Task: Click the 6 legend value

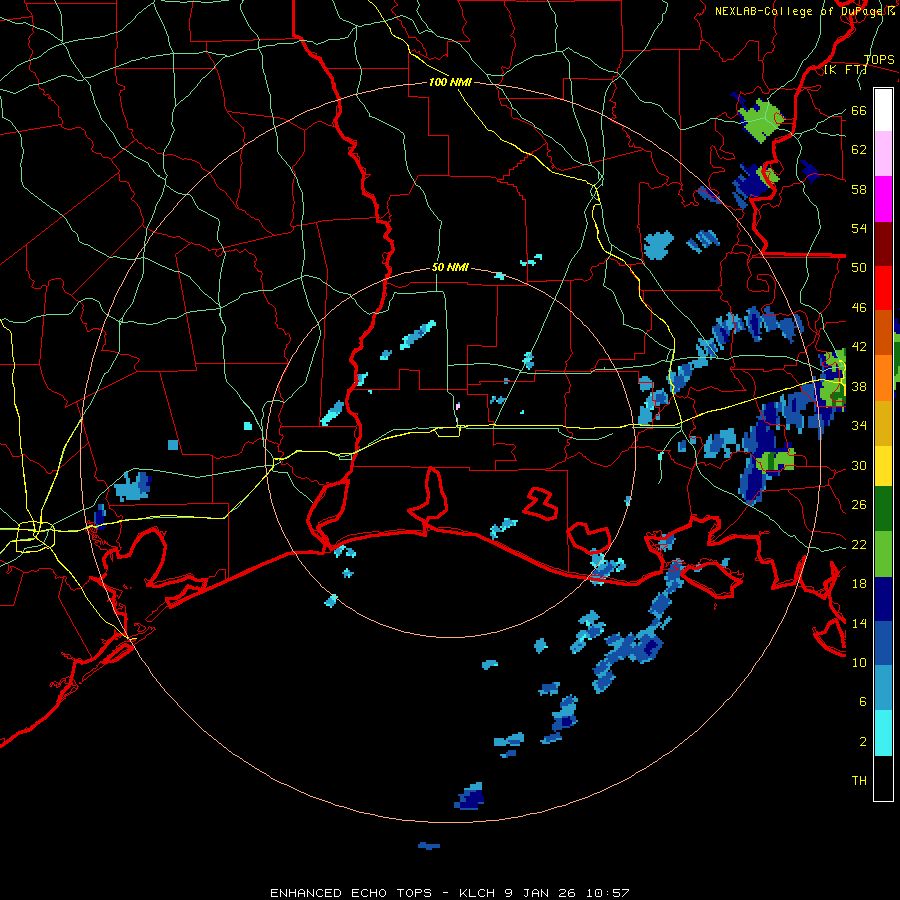Action: 863,701
